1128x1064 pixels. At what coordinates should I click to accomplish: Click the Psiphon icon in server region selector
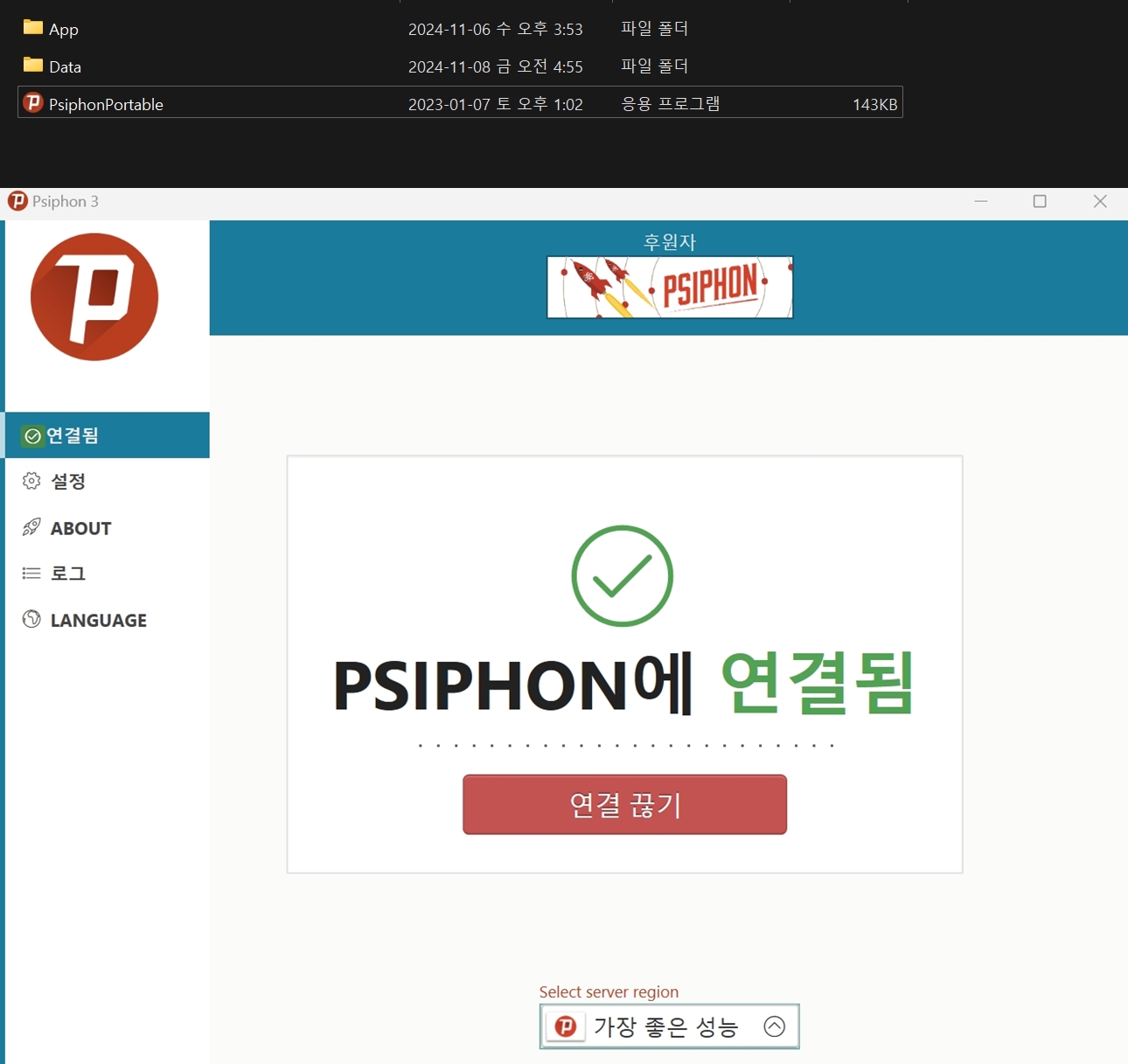coord(566,1026)
